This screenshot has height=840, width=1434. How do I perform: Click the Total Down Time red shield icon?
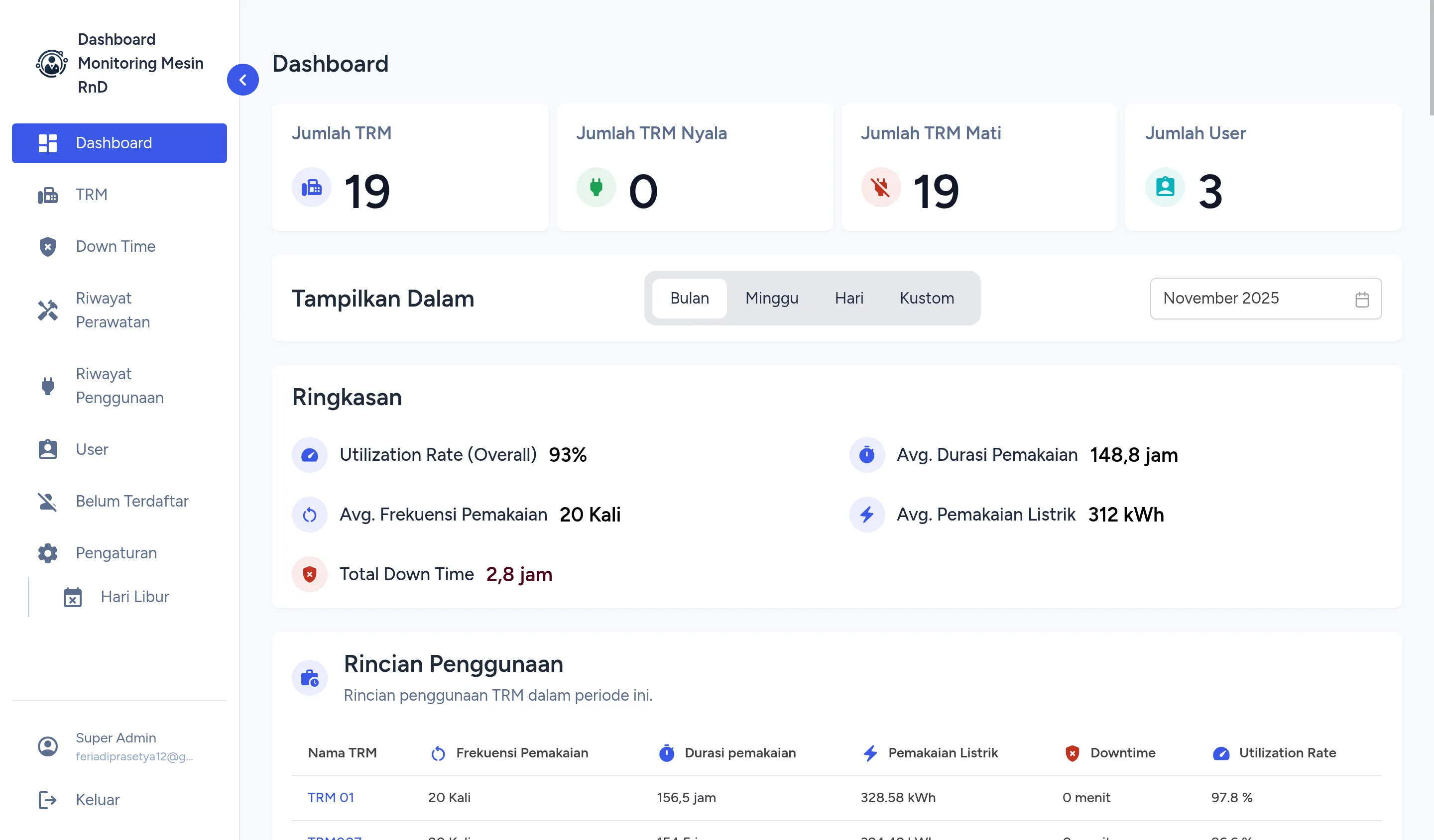point(310,574)
